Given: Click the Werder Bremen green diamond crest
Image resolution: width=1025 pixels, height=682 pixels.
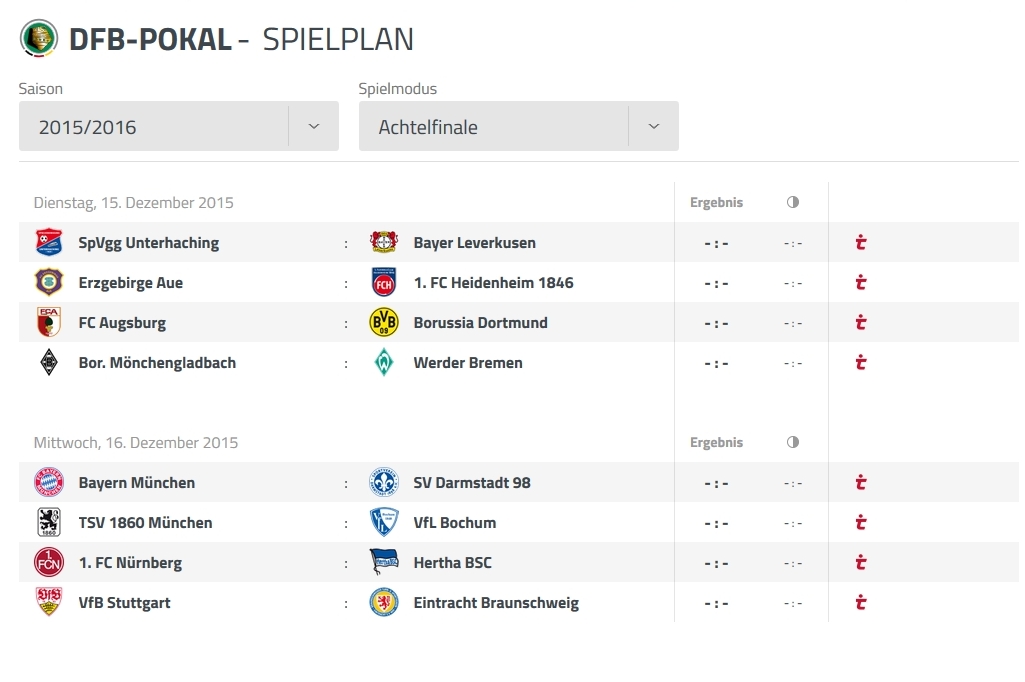Looking at the screenshot, I should pyautogui.click(x=384, y=362).
